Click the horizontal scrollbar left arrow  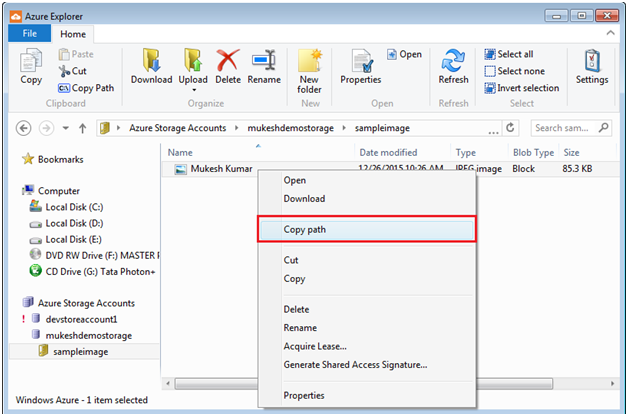pos(168,384)
